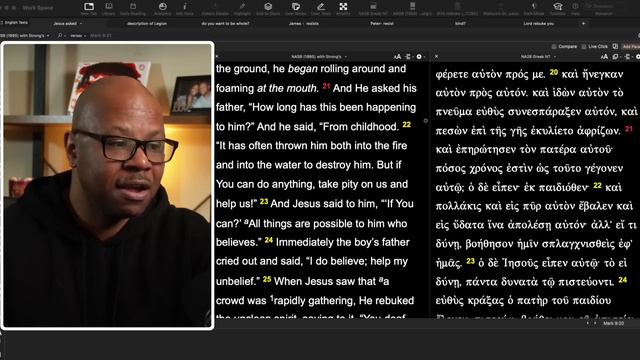The width and height of the screenshot is (640, 360).
Task: Switch to the 'Lord rebuke you' tab
Action: 539,24
